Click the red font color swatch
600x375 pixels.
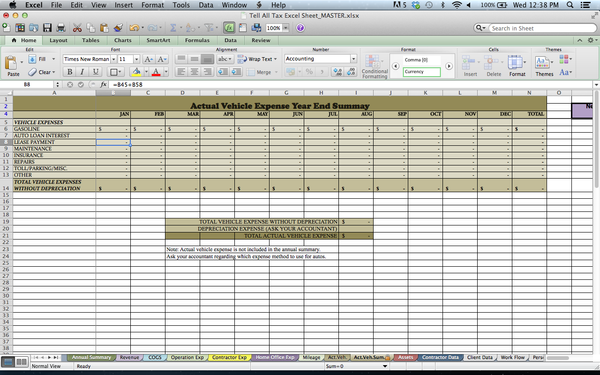click(156, 72)
